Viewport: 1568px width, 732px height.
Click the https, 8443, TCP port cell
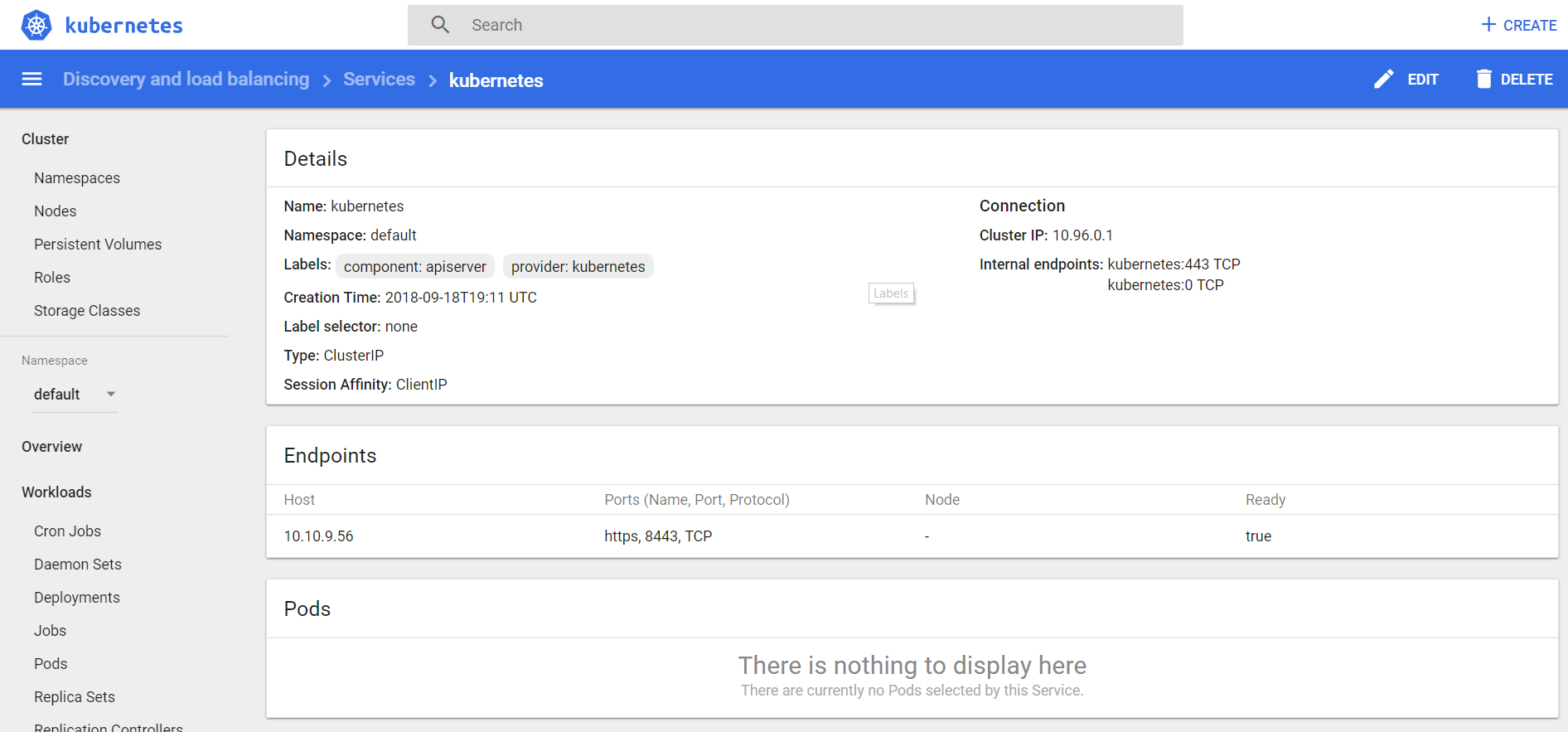tap(658, 536)
